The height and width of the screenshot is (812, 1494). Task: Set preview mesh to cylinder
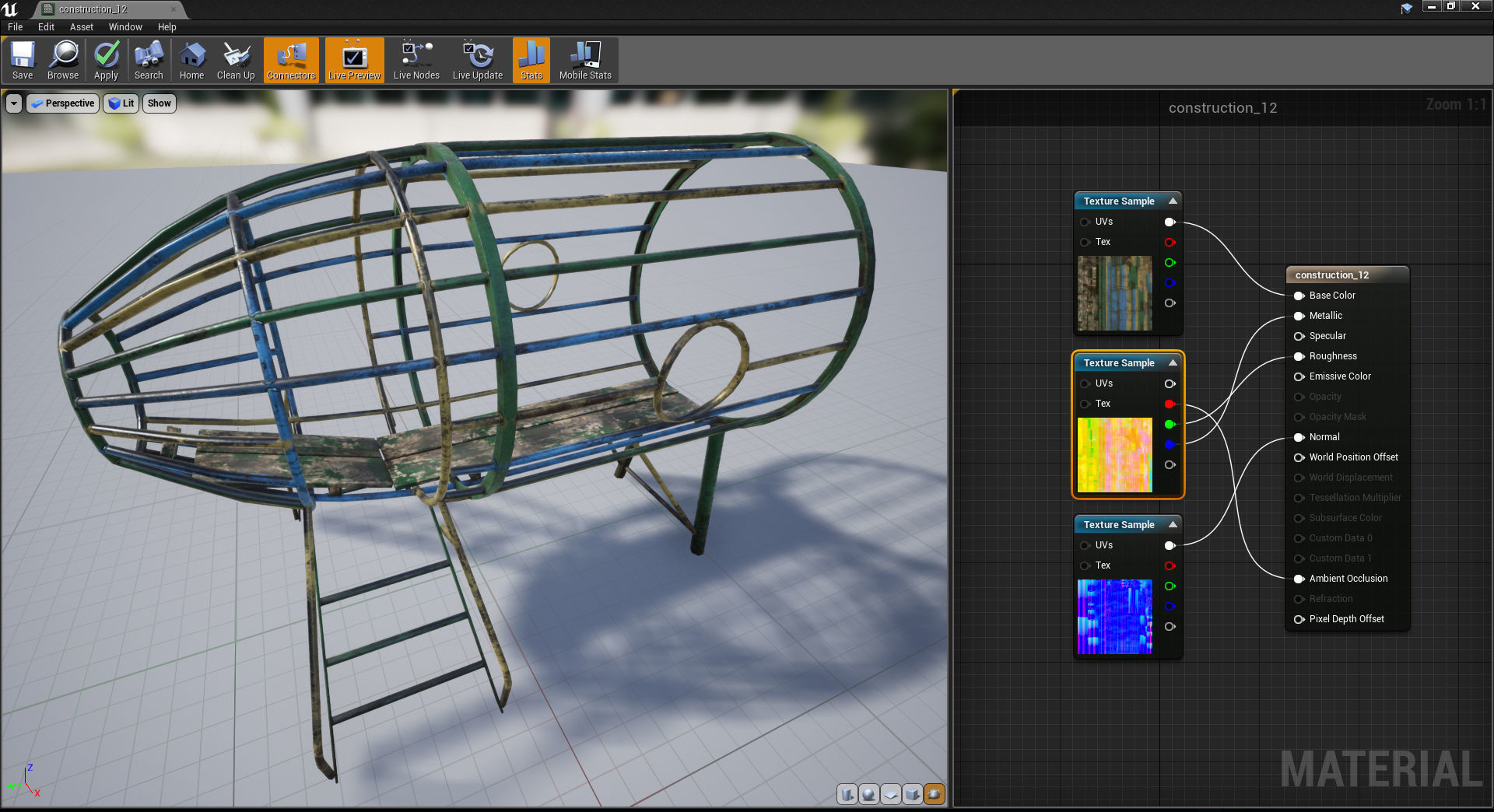click(847, 794)
